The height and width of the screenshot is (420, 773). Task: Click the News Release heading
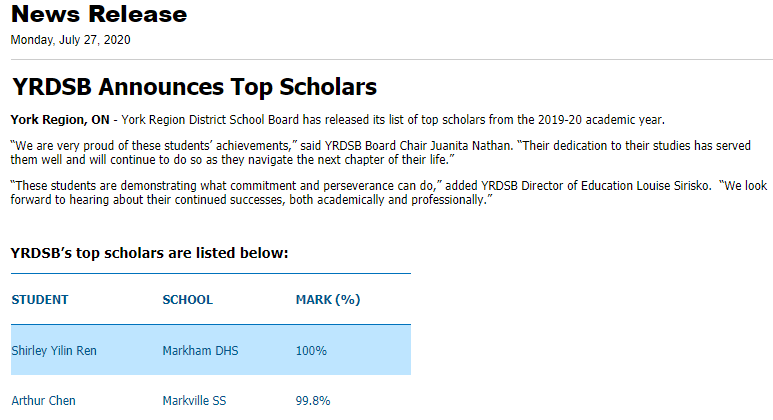(99, 14)
